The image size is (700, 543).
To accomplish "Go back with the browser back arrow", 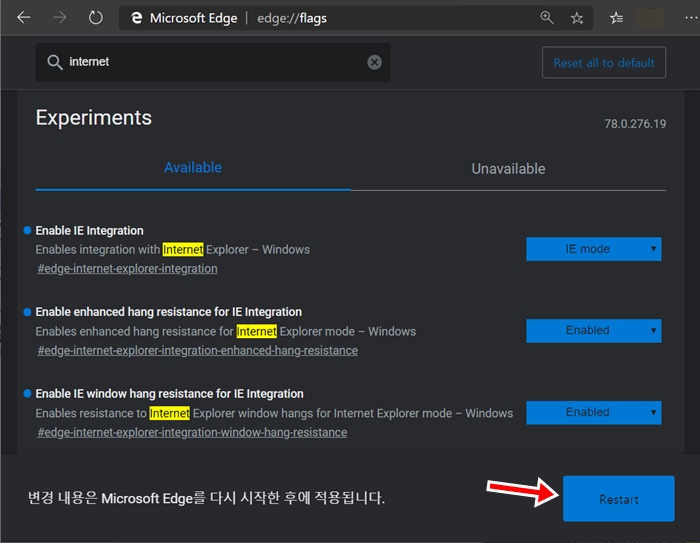I will click(x=24, y=18).
